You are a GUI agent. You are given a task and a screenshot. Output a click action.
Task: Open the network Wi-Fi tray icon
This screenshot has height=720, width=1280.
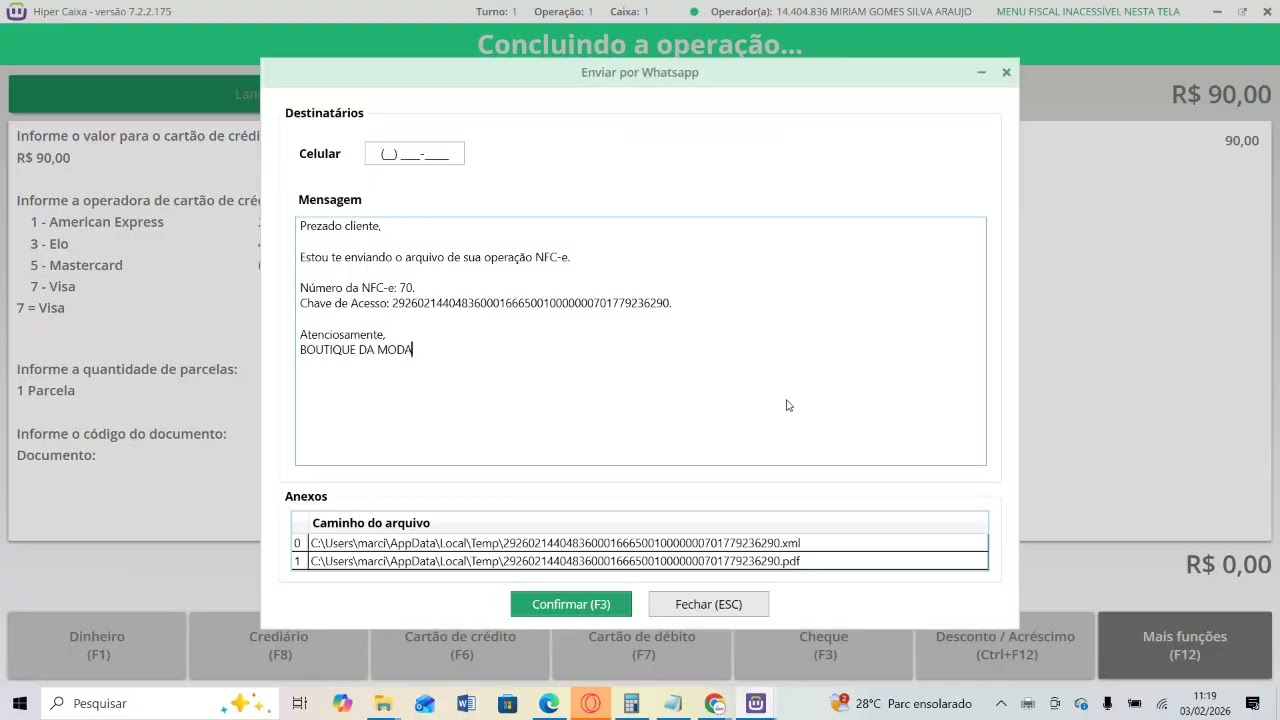pyautogui.click(x=1162, y=703)
